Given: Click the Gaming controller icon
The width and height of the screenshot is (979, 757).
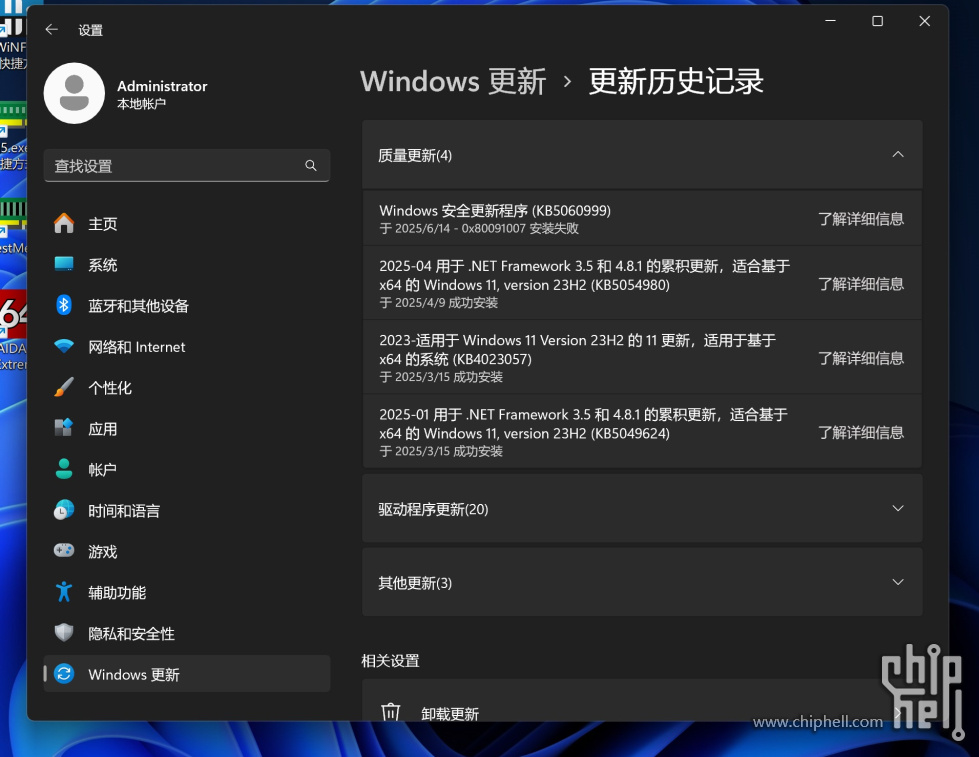Looking at the screenshot, I should 64,551.
